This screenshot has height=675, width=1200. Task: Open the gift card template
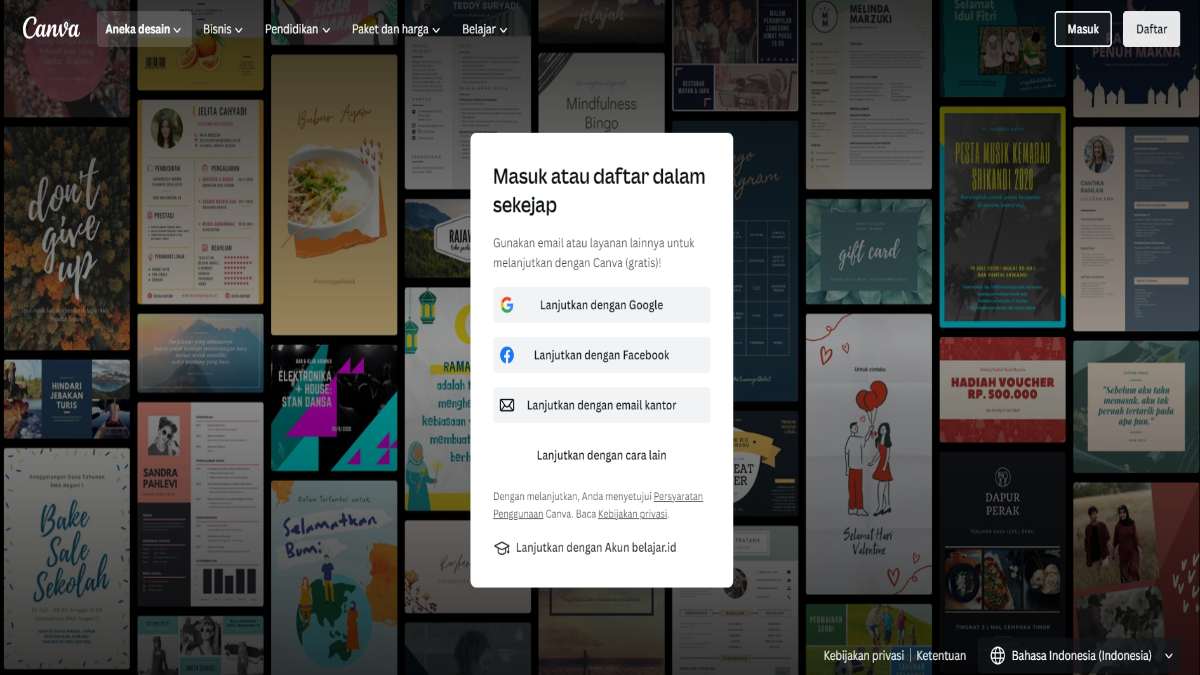tap(868, 251)
